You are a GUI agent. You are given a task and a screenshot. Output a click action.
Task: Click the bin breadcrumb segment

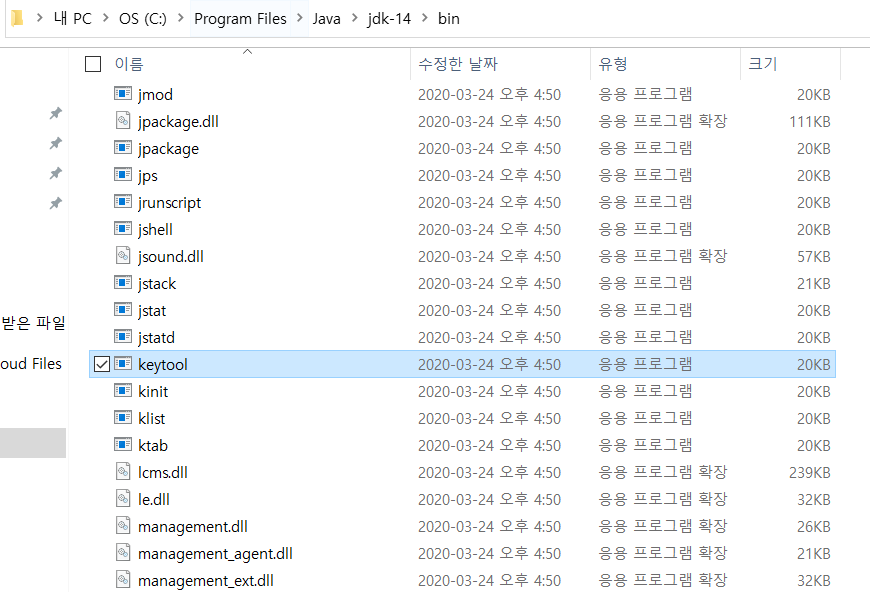click(448, 18)
